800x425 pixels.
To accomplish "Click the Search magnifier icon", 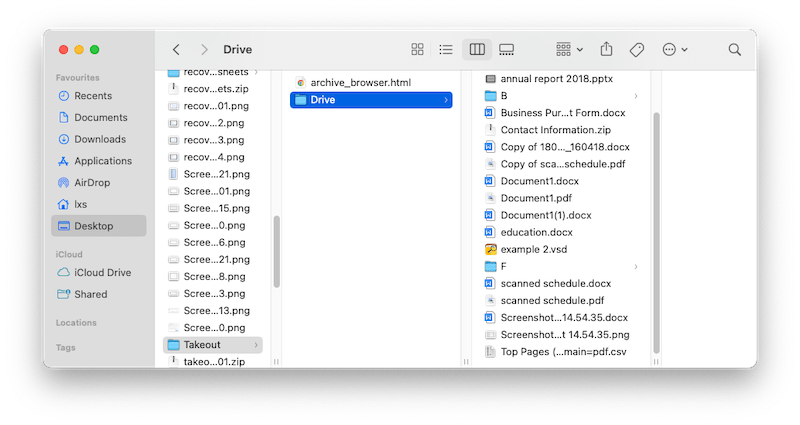I will pyautogui.click(x=734, y=49).
